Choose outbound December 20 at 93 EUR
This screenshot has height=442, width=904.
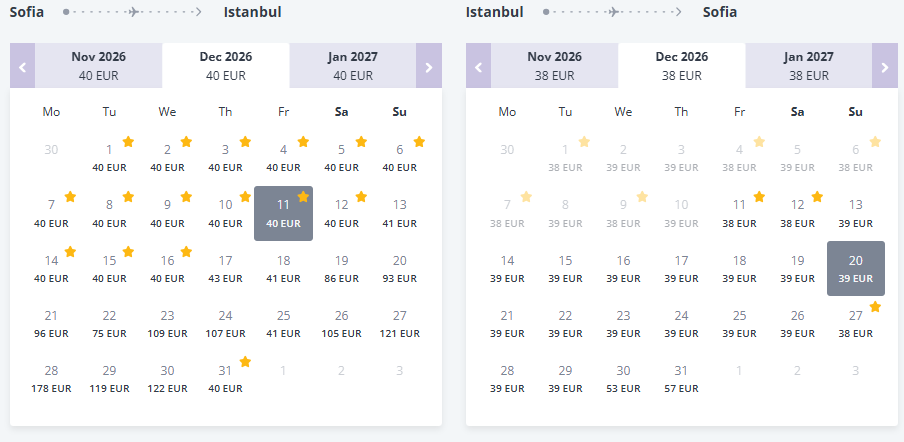click(x=400, y=269)
